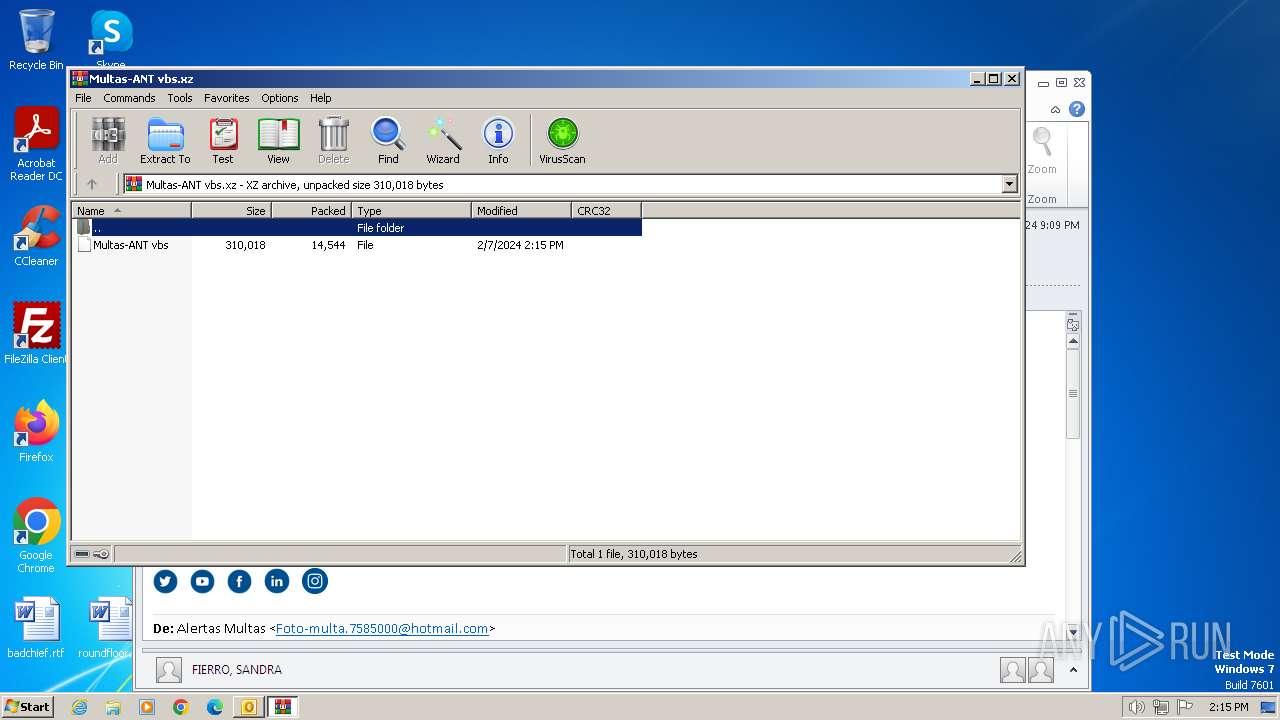Open Acrobat Reader DC desktop icon
This screenshot has height=720, width=1280.
pyautogui.click(x=36, y=145)
